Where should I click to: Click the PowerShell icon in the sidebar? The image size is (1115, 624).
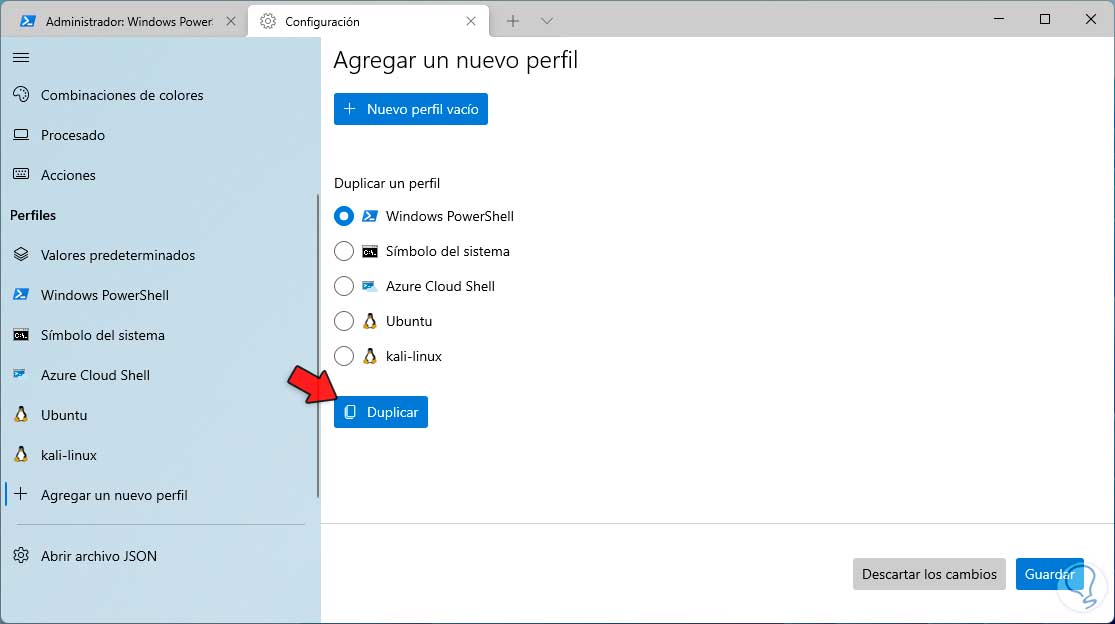21,294
